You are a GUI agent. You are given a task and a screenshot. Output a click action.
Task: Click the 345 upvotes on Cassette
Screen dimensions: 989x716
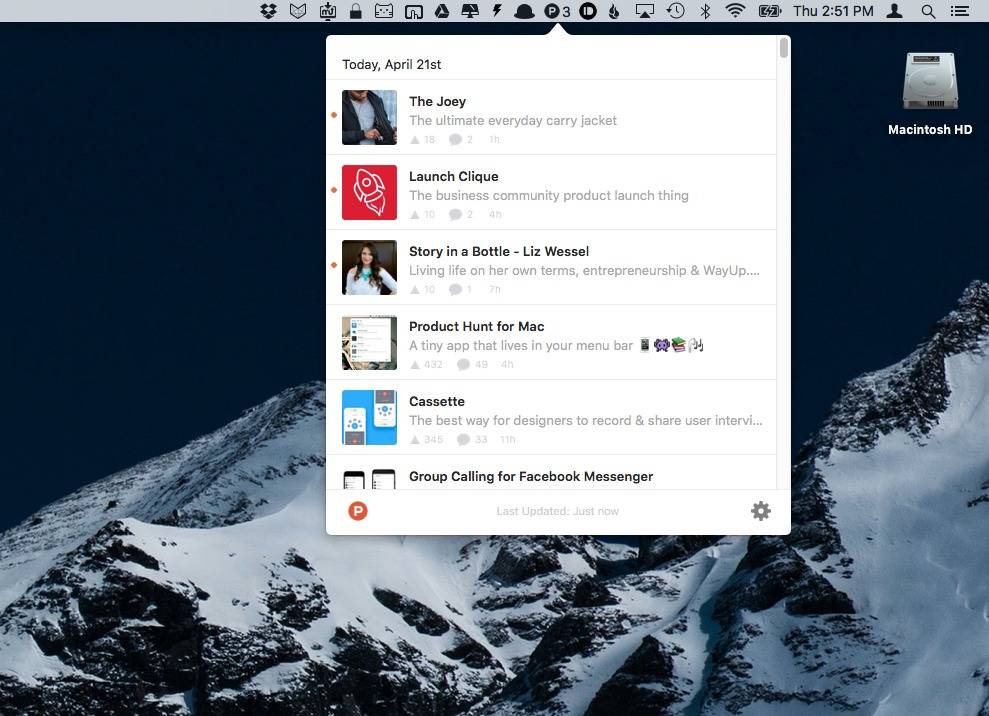pyautogui.click(x=426, y=440)
